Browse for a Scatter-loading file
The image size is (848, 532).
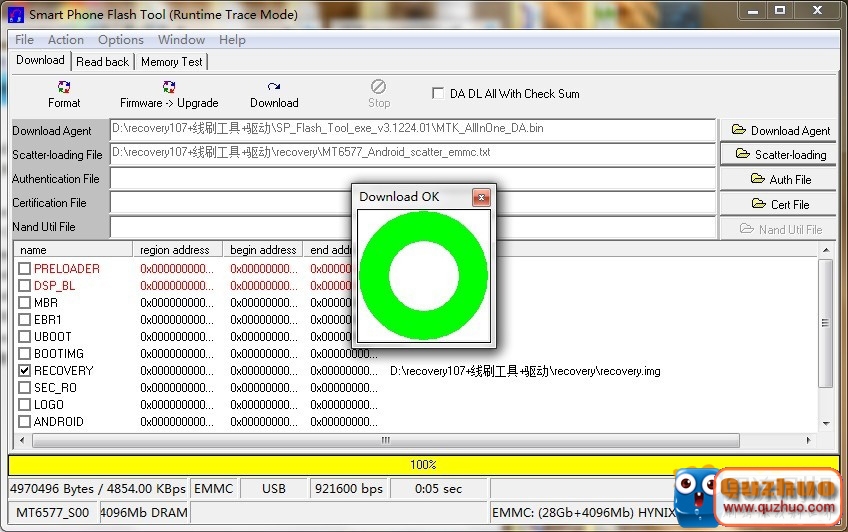[778, 154]
